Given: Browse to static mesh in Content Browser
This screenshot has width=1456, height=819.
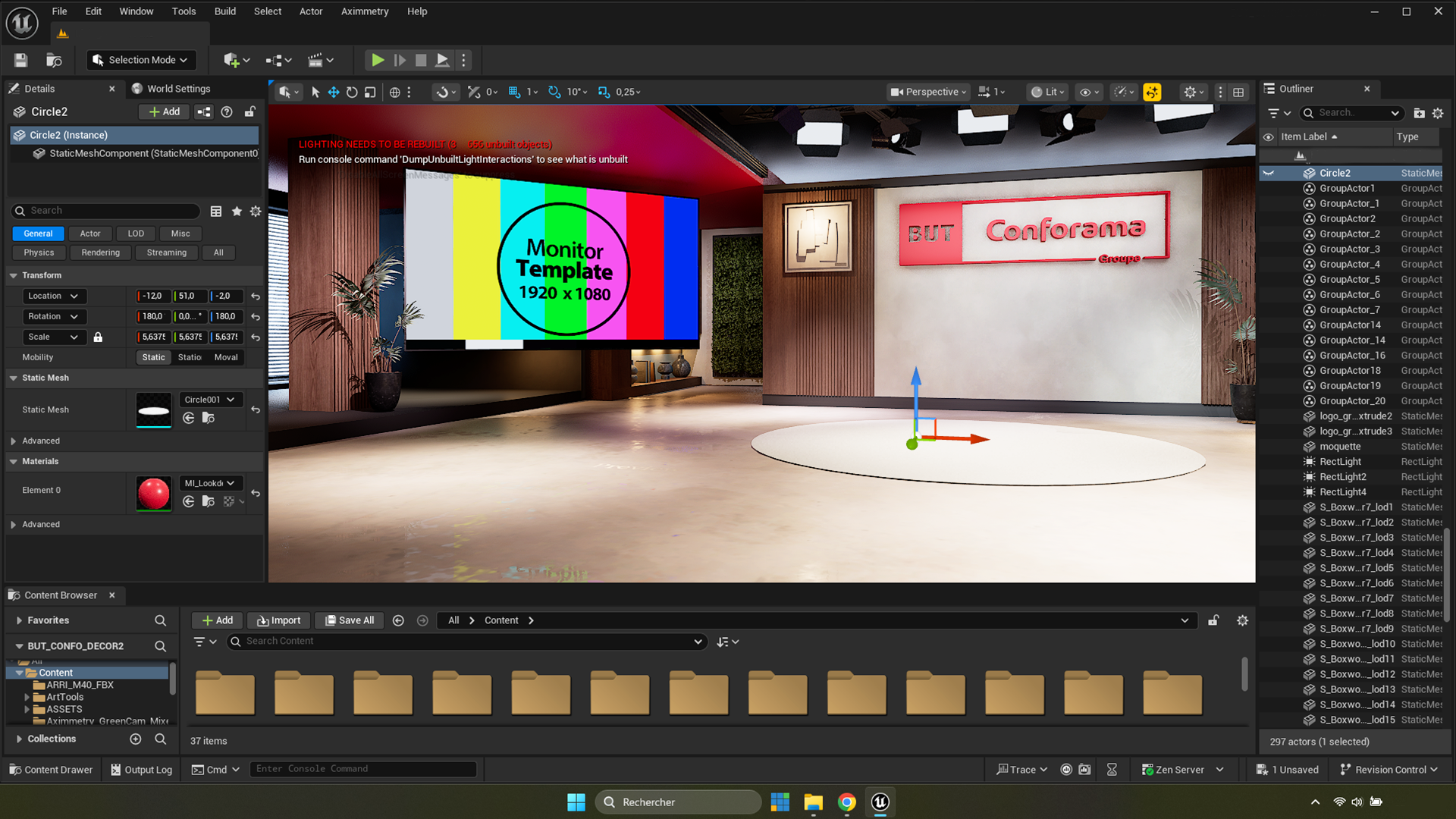Looking at the screenshot, I should [x=208, y=418].
